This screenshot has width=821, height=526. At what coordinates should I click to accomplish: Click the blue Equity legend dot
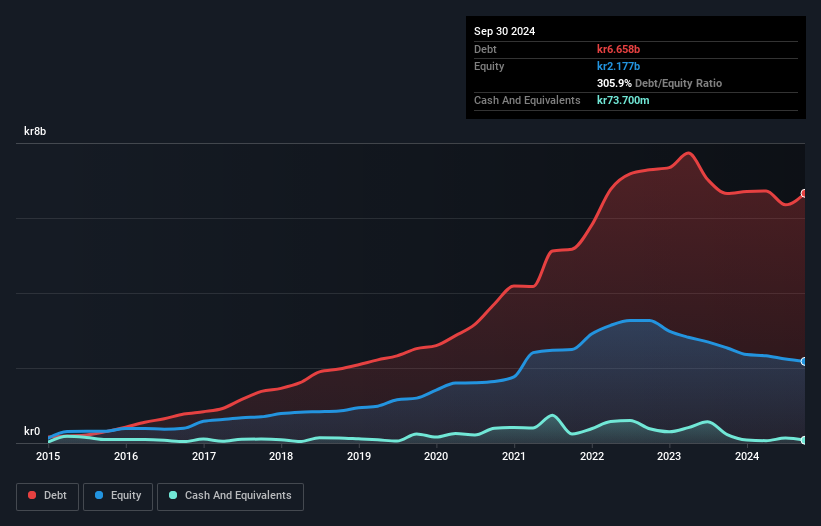point(99,495)
